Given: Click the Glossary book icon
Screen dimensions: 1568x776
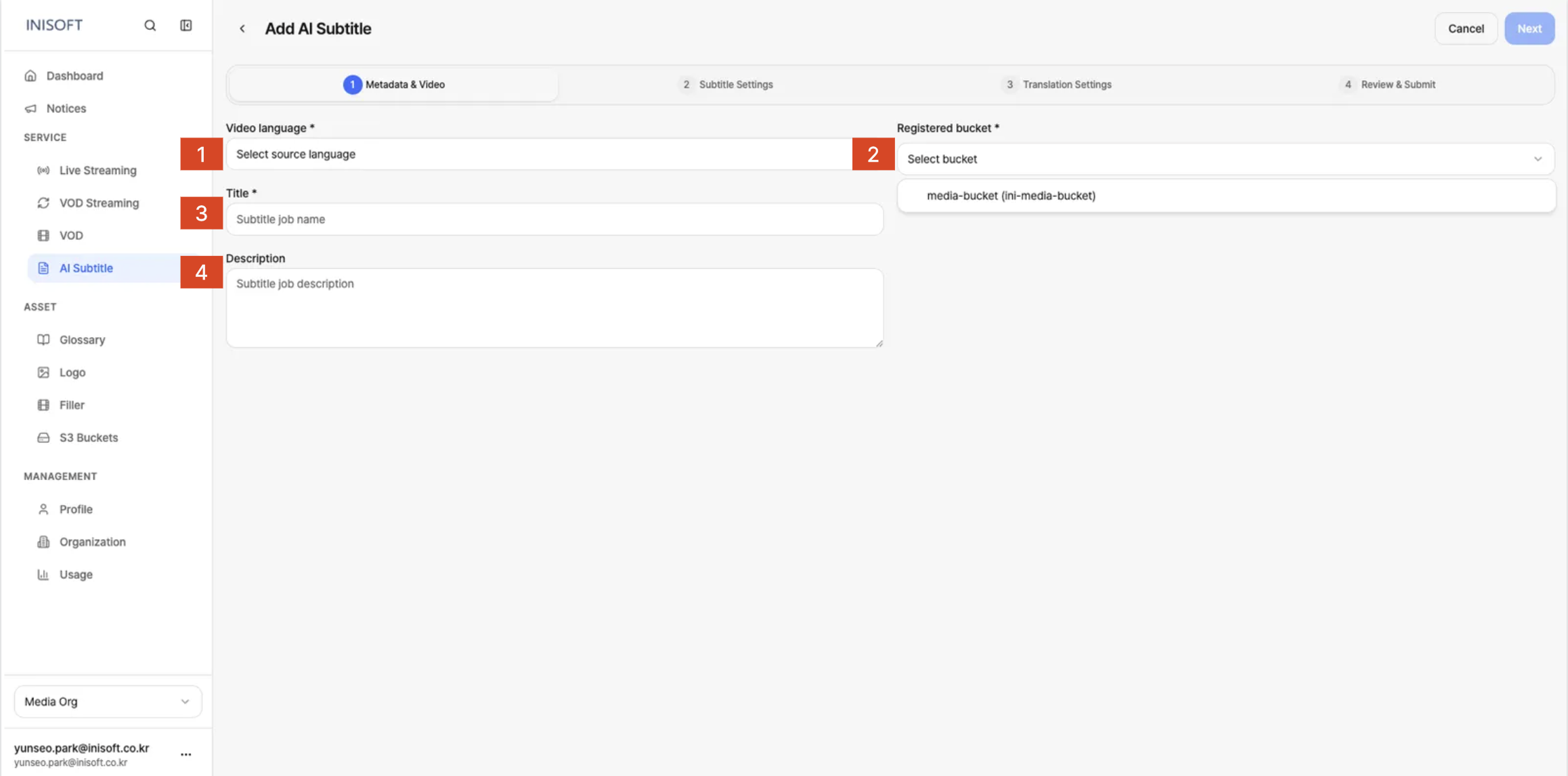Looking at the screenshot, I should click(43, 340).
